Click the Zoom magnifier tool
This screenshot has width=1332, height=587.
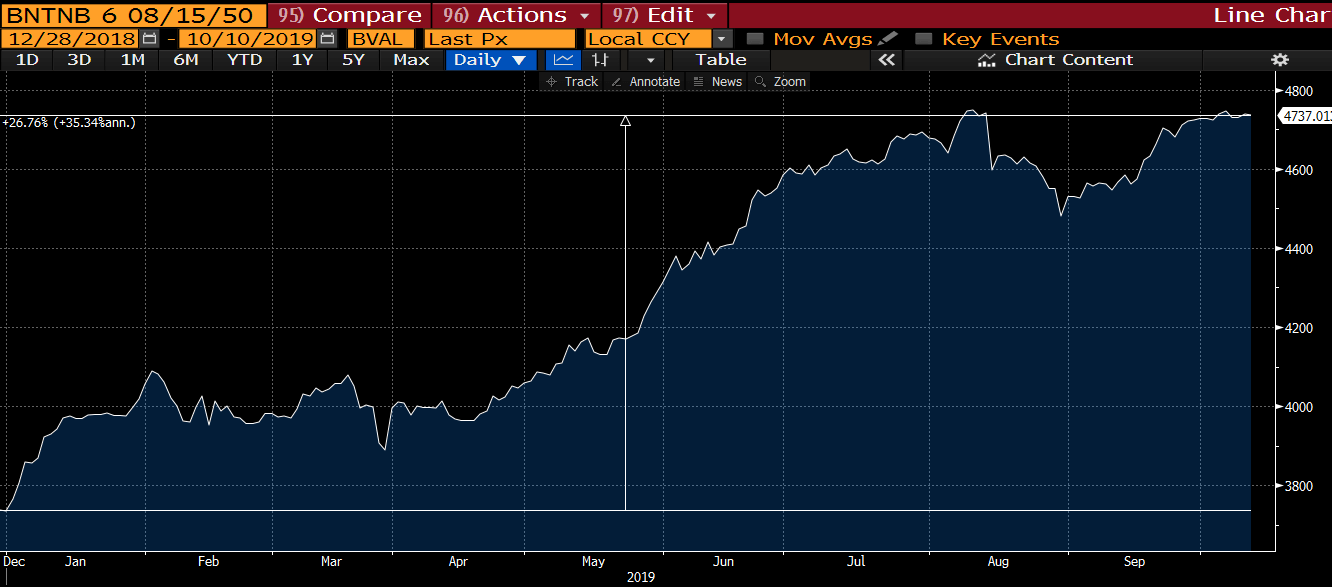click(x=780, y=82)
